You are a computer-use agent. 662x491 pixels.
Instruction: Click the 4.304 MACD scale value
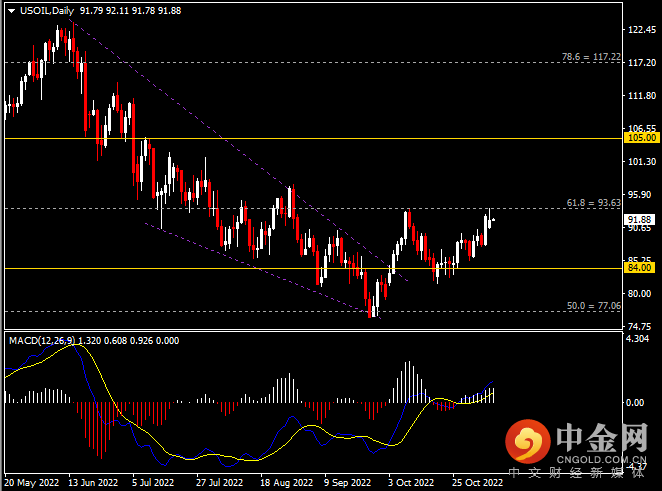pos(638,339)
